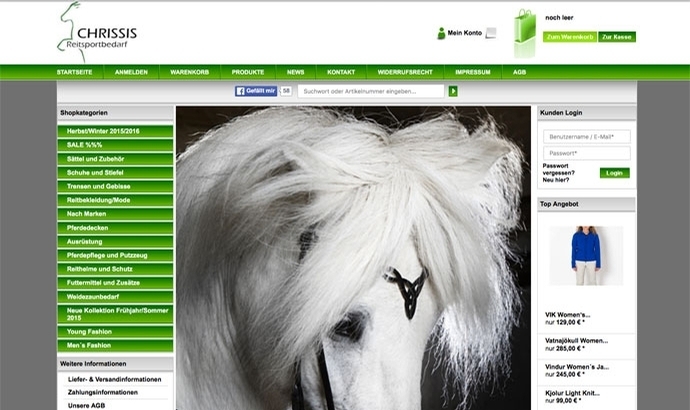This screenshot has width=690, height=410.
Task: Open the Kjolur Light Knit... product link
Action: (572, 393)
